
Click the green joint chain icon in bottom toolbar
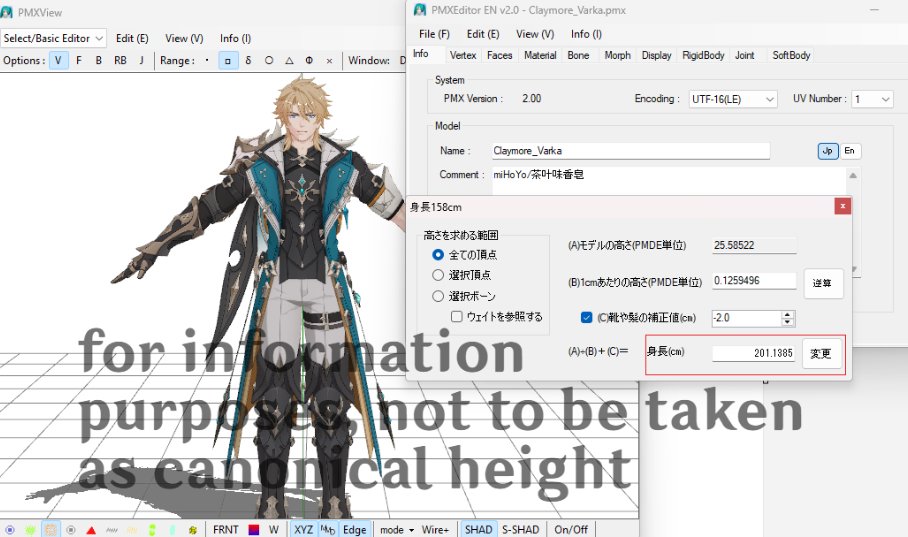(152, 529)
